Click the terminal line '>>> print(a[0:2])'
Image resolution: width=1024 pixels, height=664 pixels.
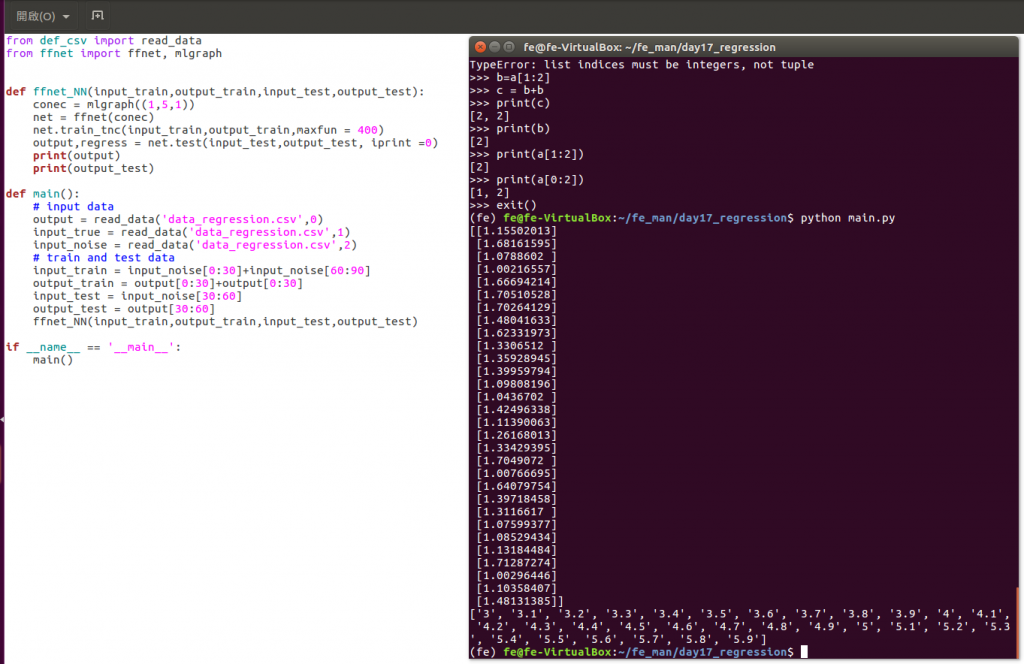527,180
